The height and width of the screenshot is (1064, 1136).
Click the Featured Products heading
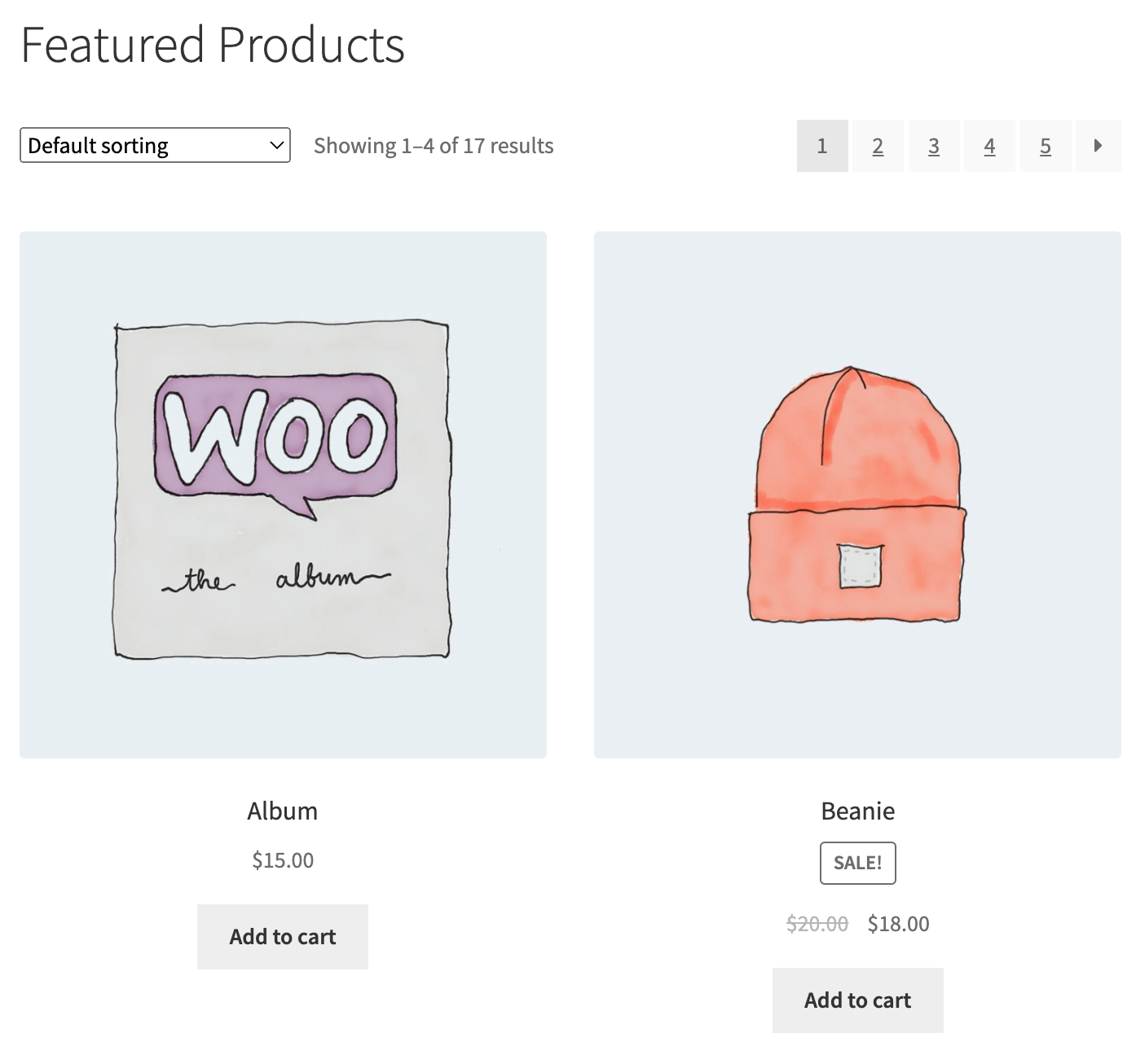[213, 45]
